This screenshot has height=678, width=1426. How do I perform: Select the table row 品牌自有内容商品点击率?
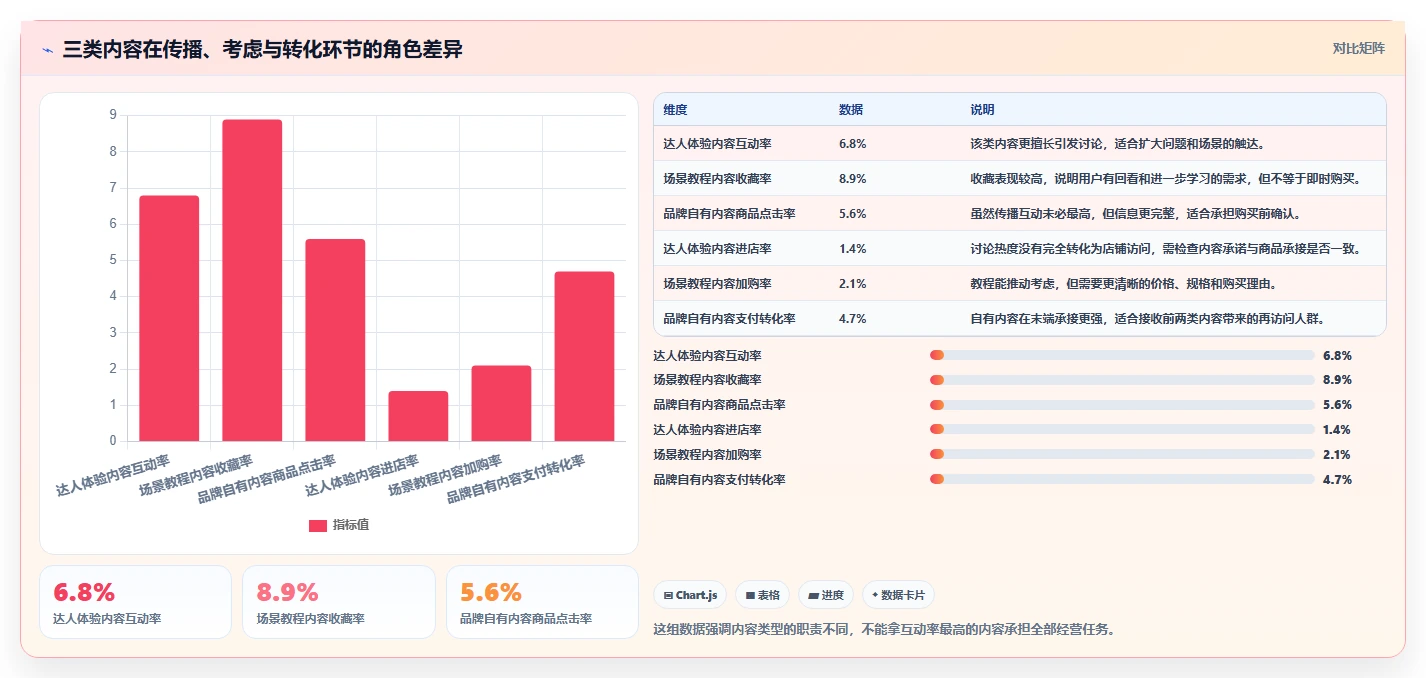[x=1020, y=214]
